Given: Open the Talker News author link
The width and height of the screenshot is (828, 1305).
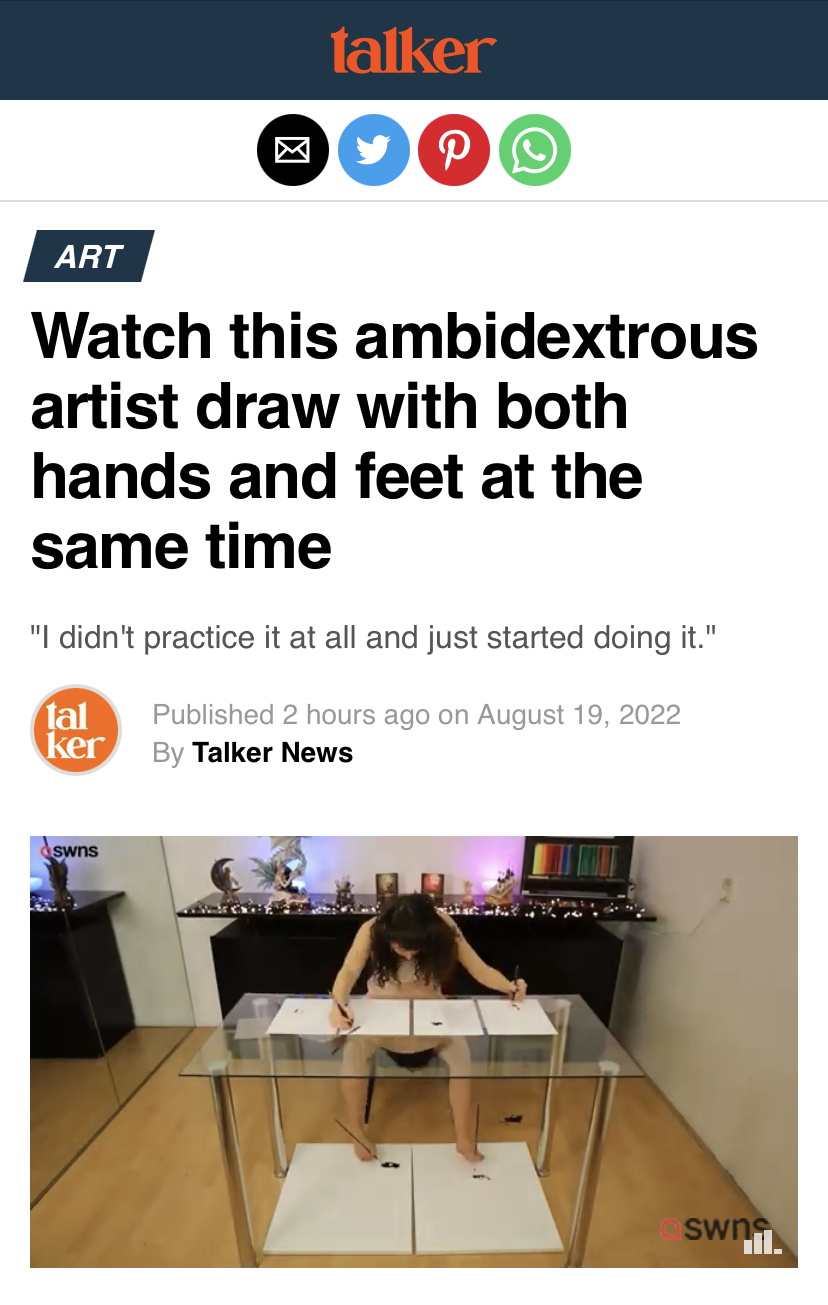Looking at the screenshot, I should [272, 752].
